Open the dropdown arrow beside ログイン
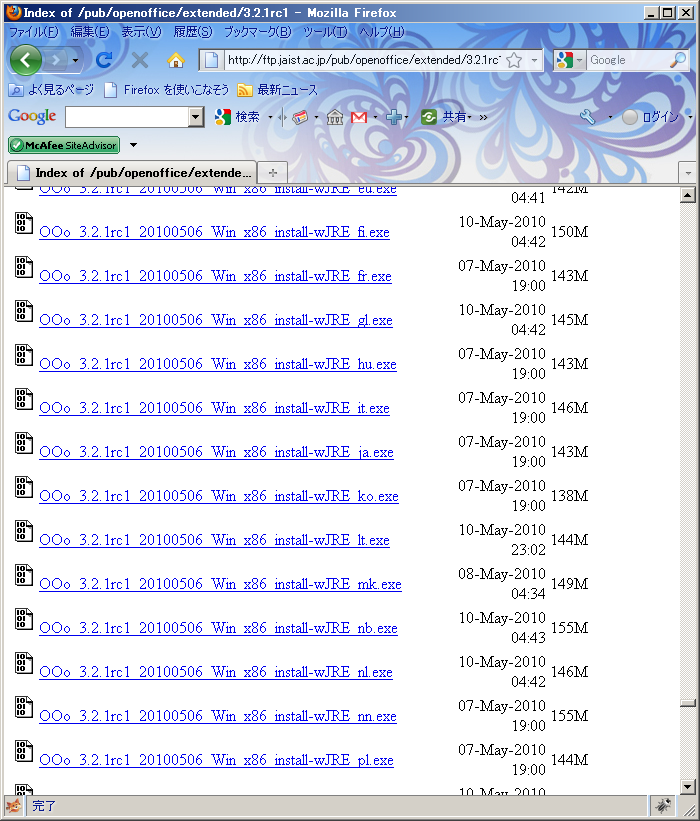The width and height of the screenshot is (700, 821). [690, 117]
